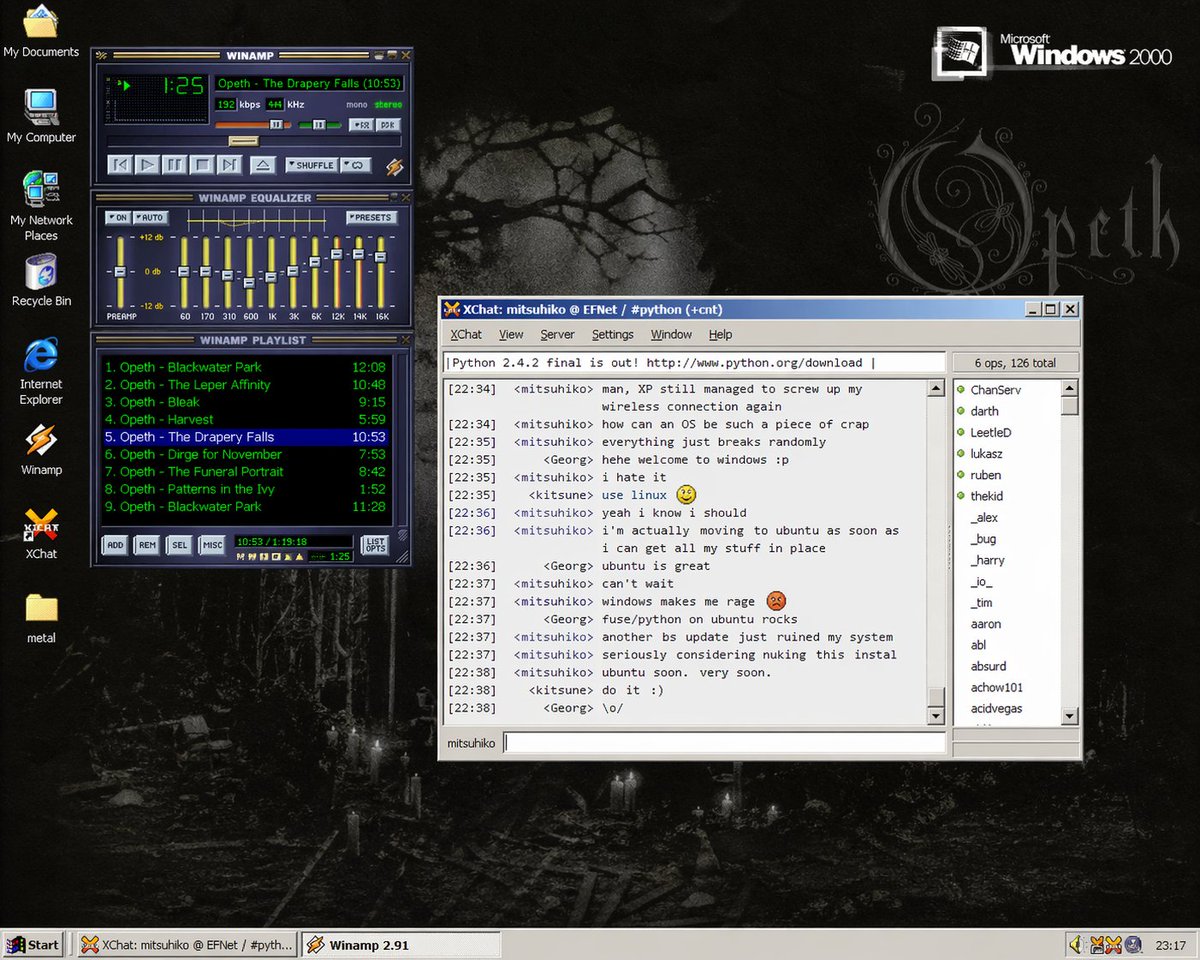The width and height of the screenshot is (1200, 960).
Task: Open the metal folder on the desktop
Action: [x=41, y=617]
